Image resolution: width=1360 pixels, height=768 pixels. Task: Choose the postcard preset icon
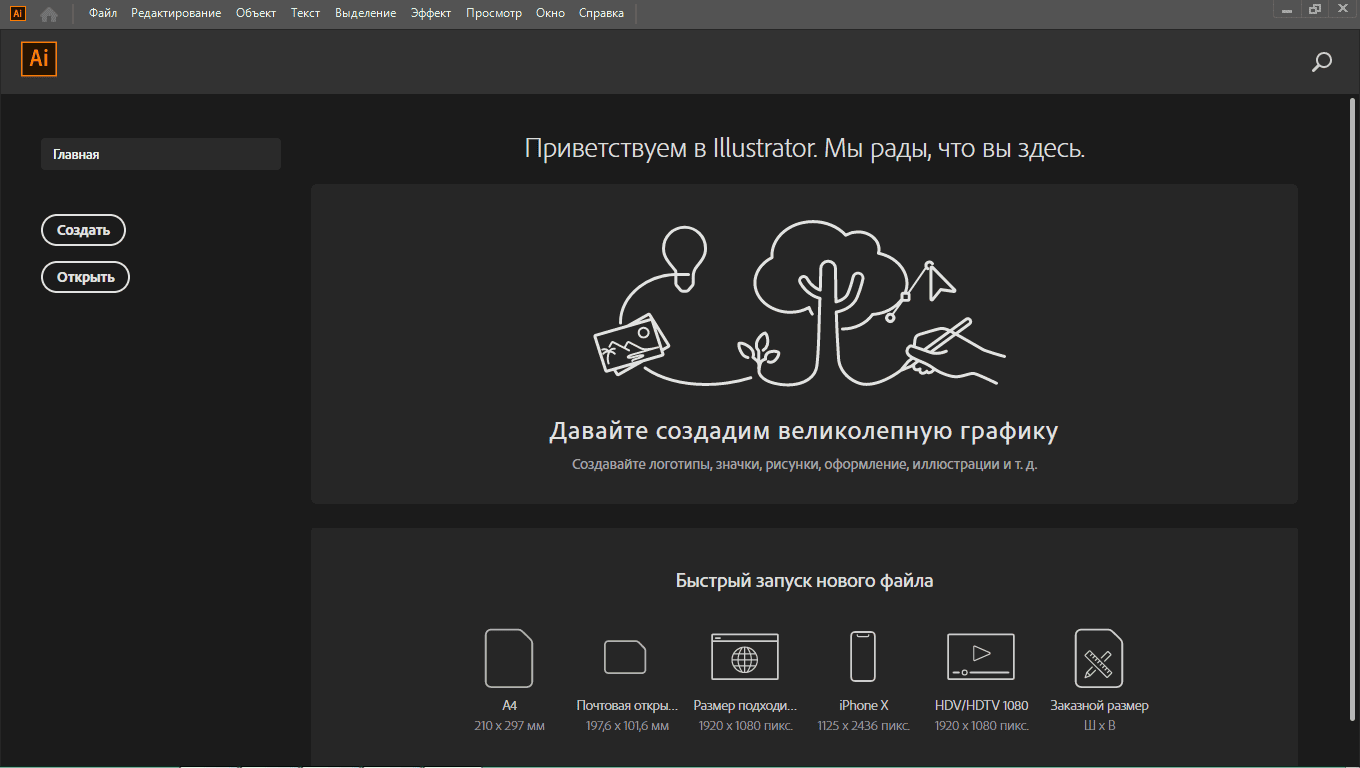coord(625,657)
